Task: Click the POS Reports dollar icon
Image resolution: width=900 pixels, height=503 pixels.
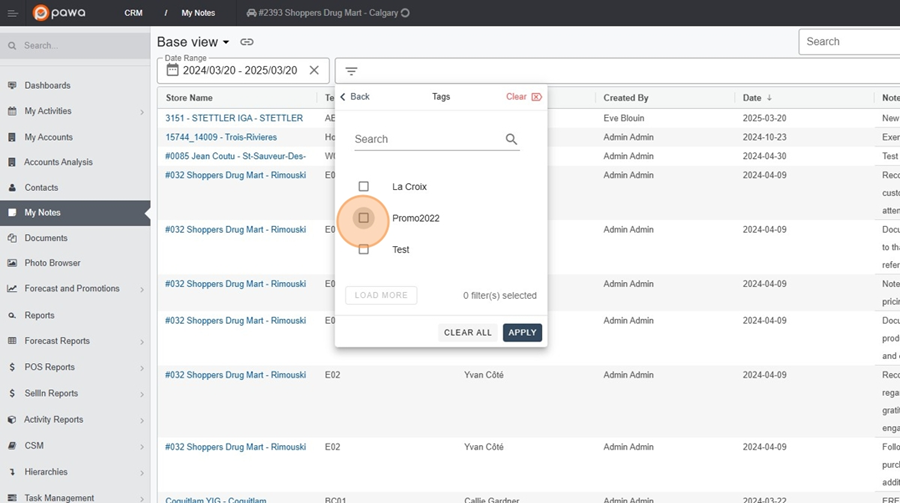Action: pos(12,367)
